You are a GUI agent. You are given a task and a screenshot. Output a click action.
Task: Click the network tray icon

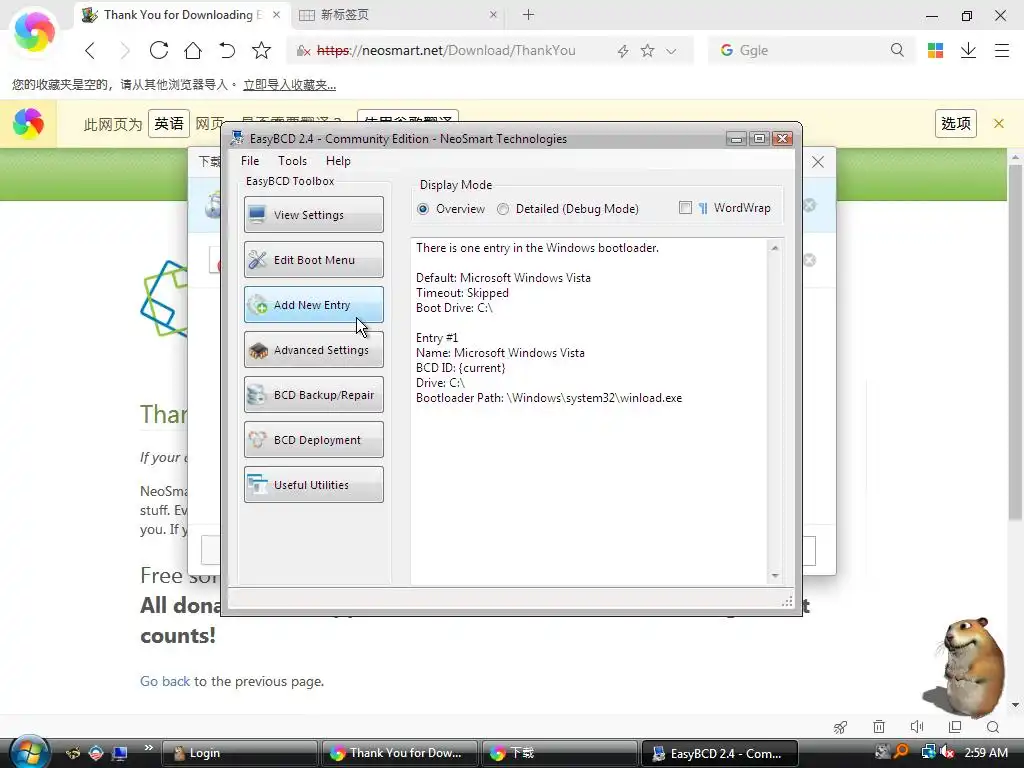point(928,752)
